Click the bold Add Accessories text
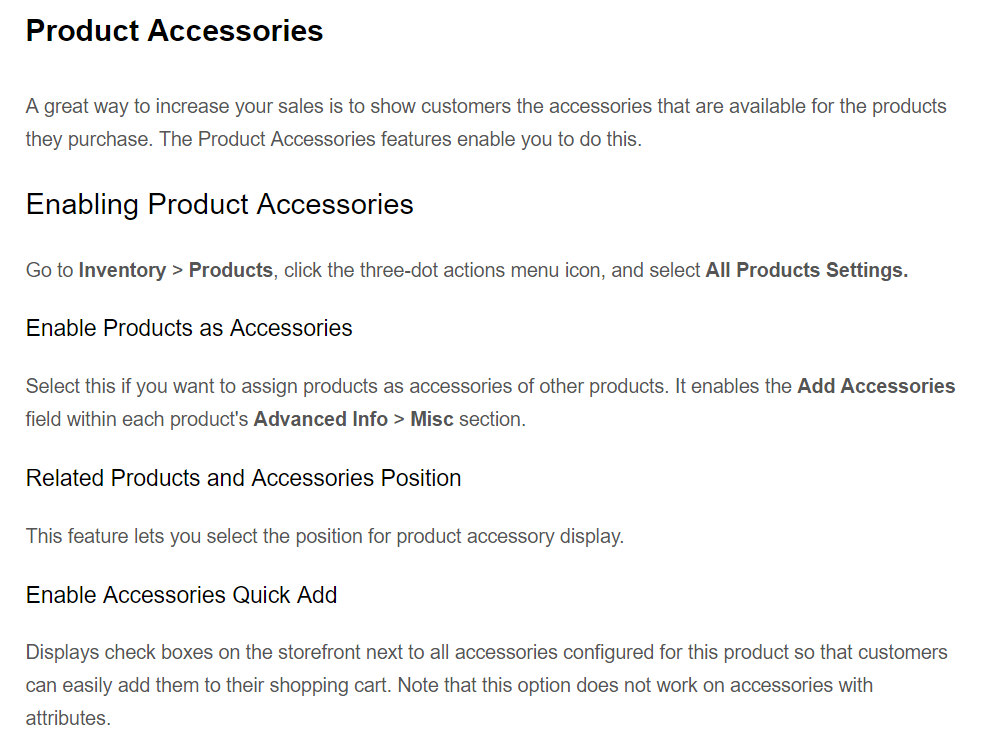Image resolution: width=981 pixels, height=746 pixels. click(x=876, y=386)
